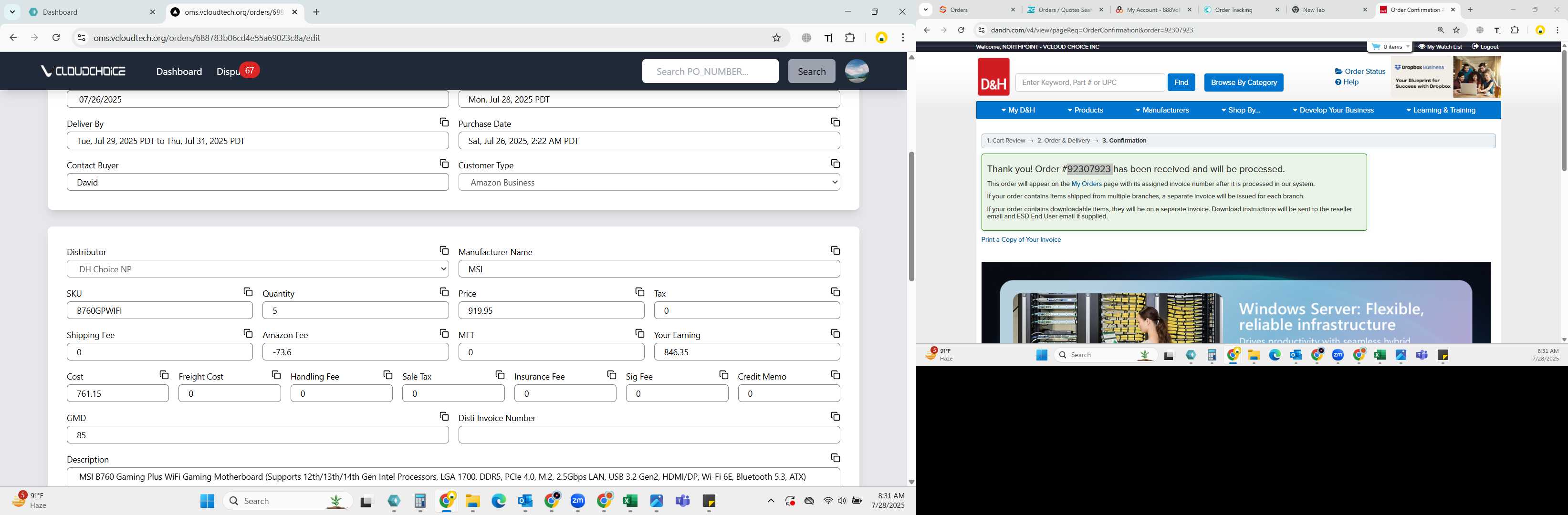Open Excel from the Windows taskbar
The width and height of the screenshot is (1568, 515).
click(x=630, y=501)
